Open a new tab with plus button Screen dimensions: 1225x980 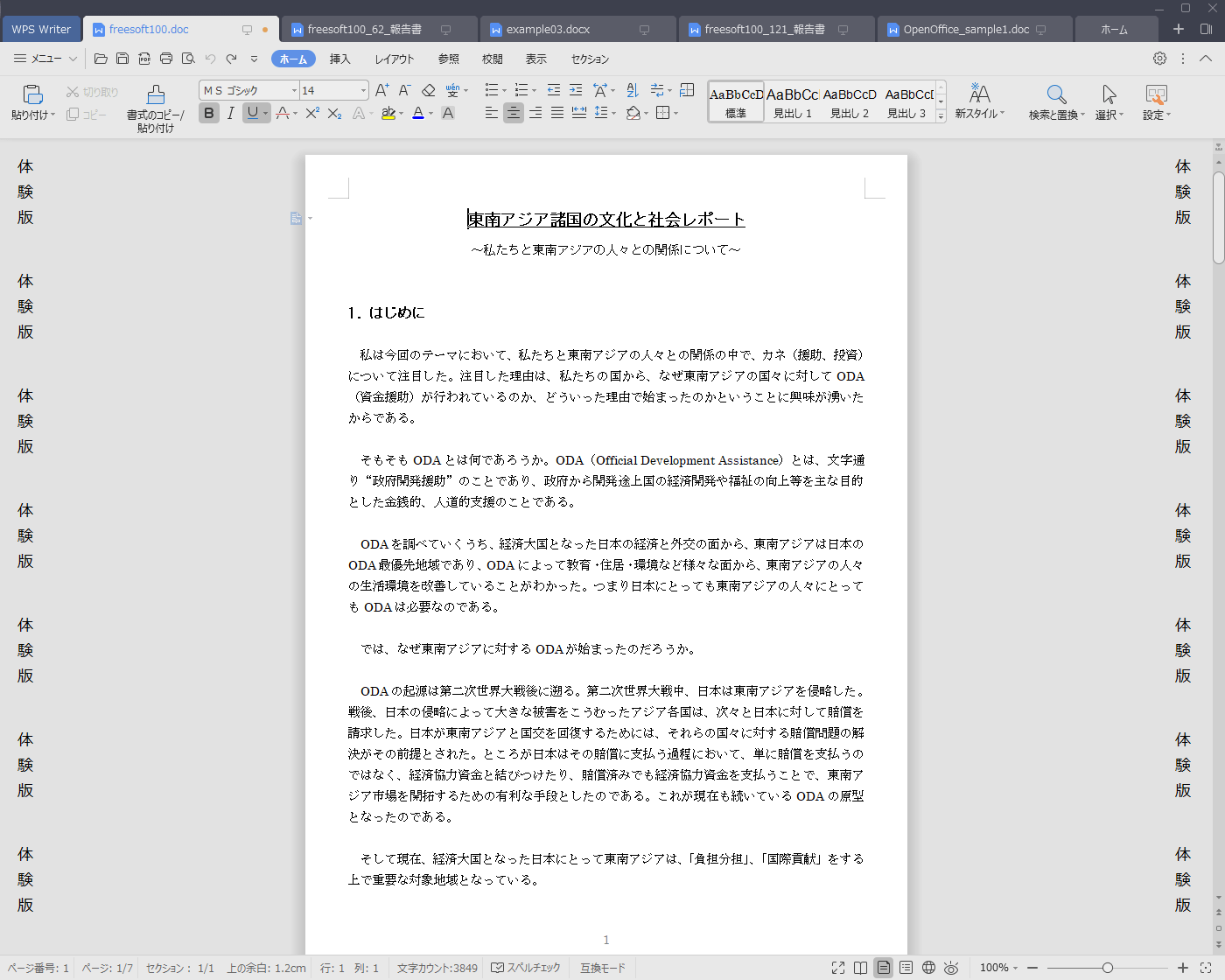pos(1179,29)
